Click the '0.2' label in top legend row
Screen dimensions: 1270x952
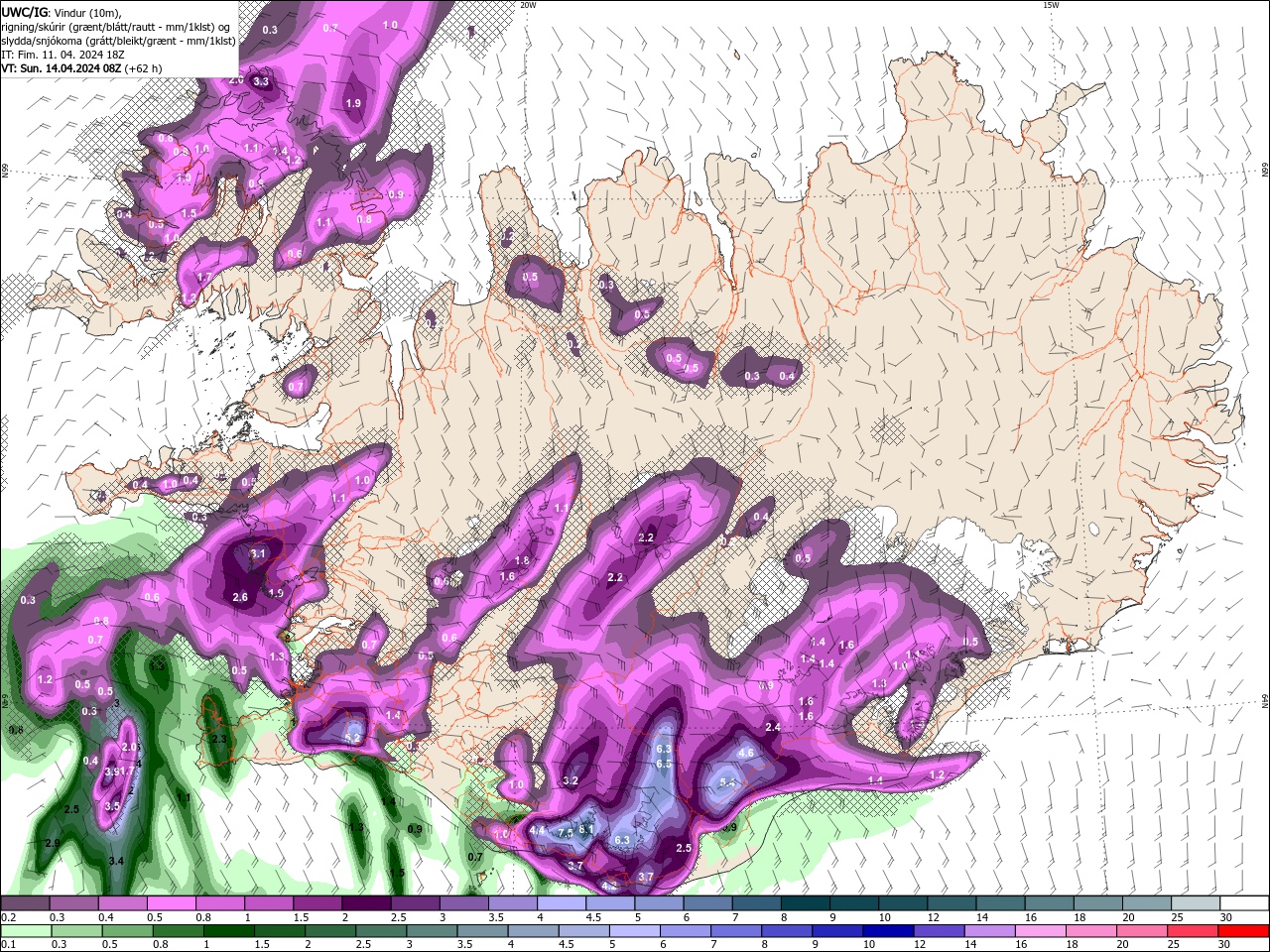click(x=9, y=917)
